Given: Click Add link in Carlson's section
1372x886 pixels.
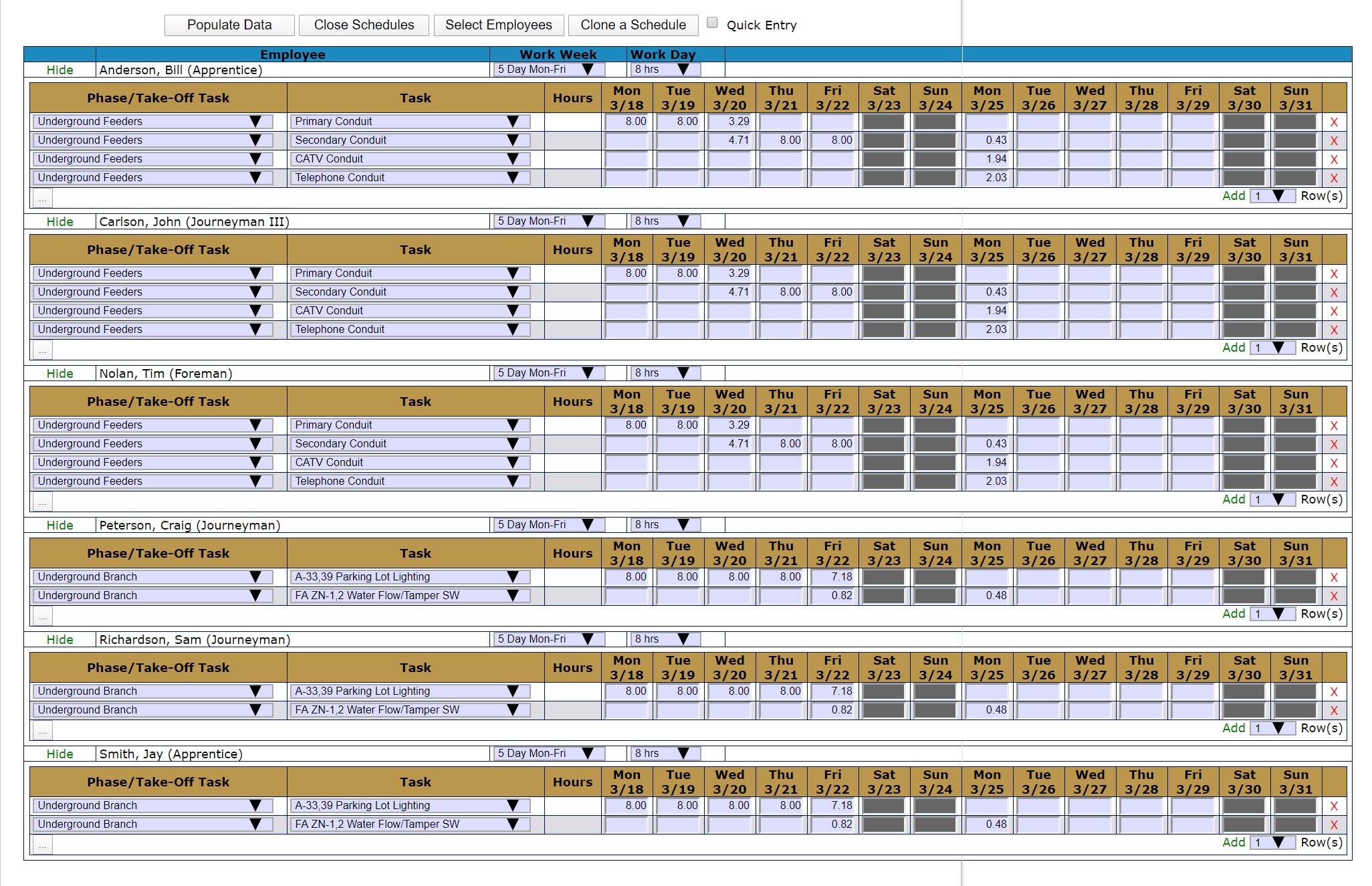Looking at the screenshot, I should click(x=1234, y=348).
